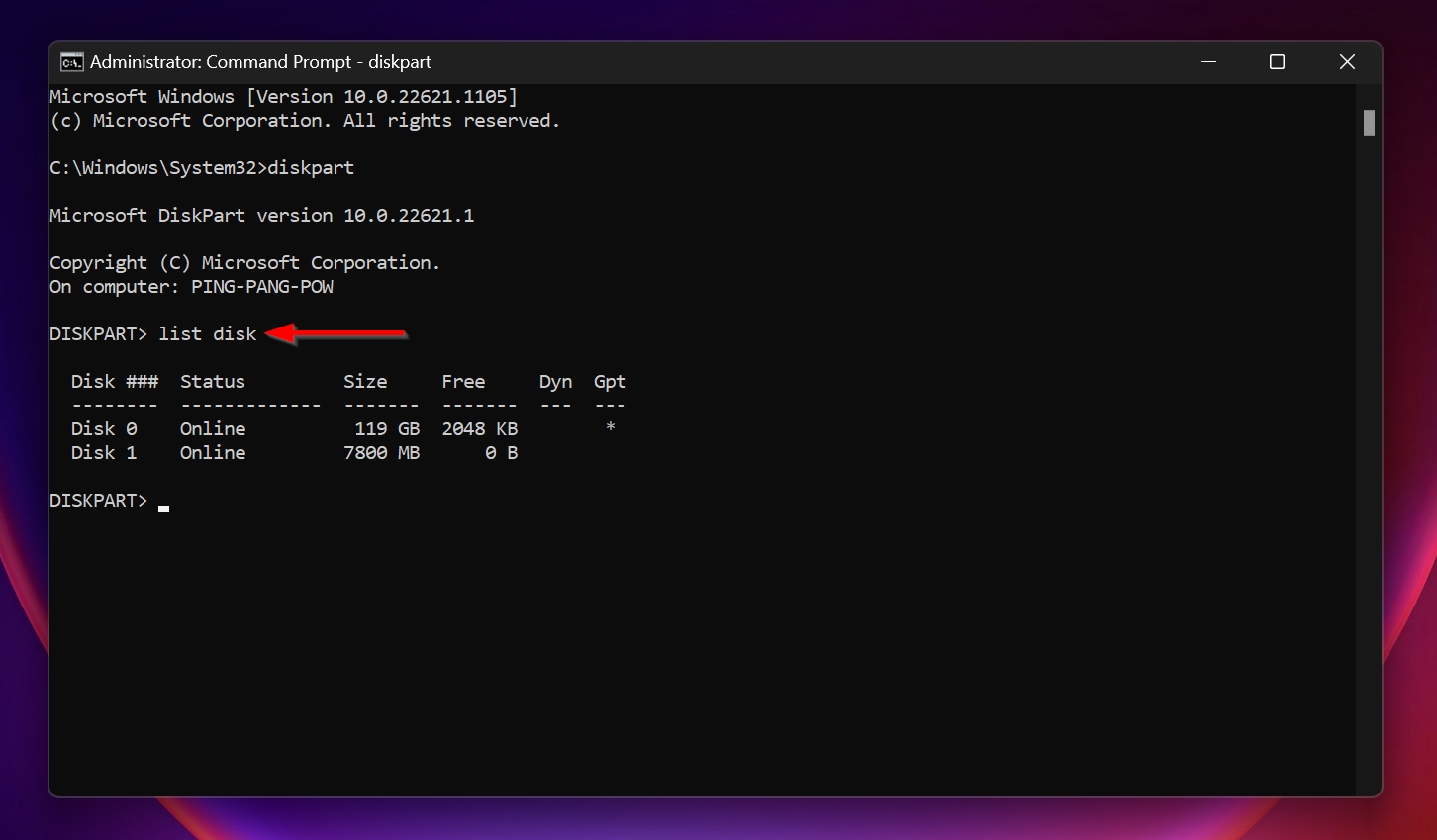
Task: Click the '119 GB' size value
Action: point(387,429)
